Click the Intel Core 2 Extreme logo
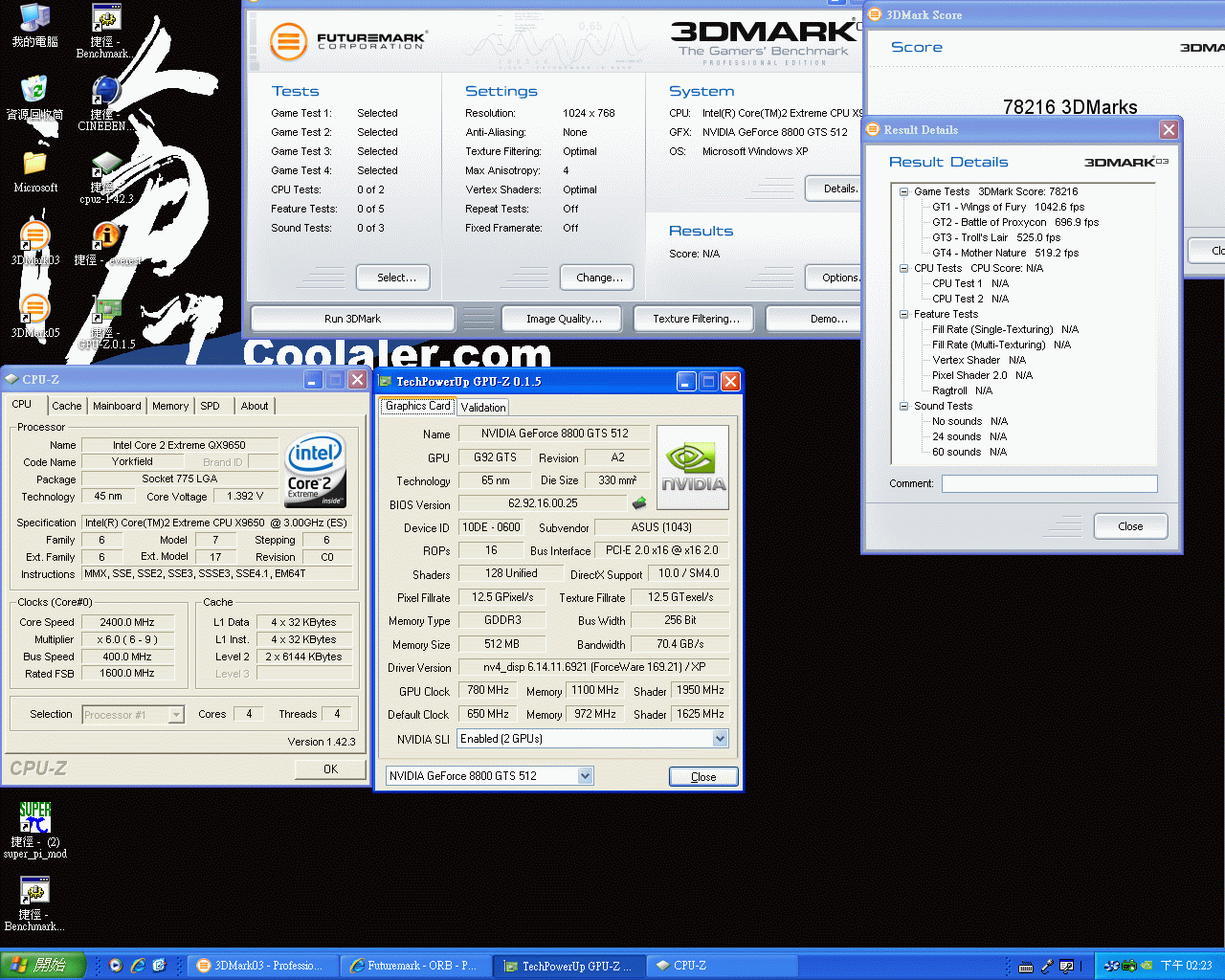Image resolution: width=1225 pixels, height=980 pixels. [x=316, y=471]
